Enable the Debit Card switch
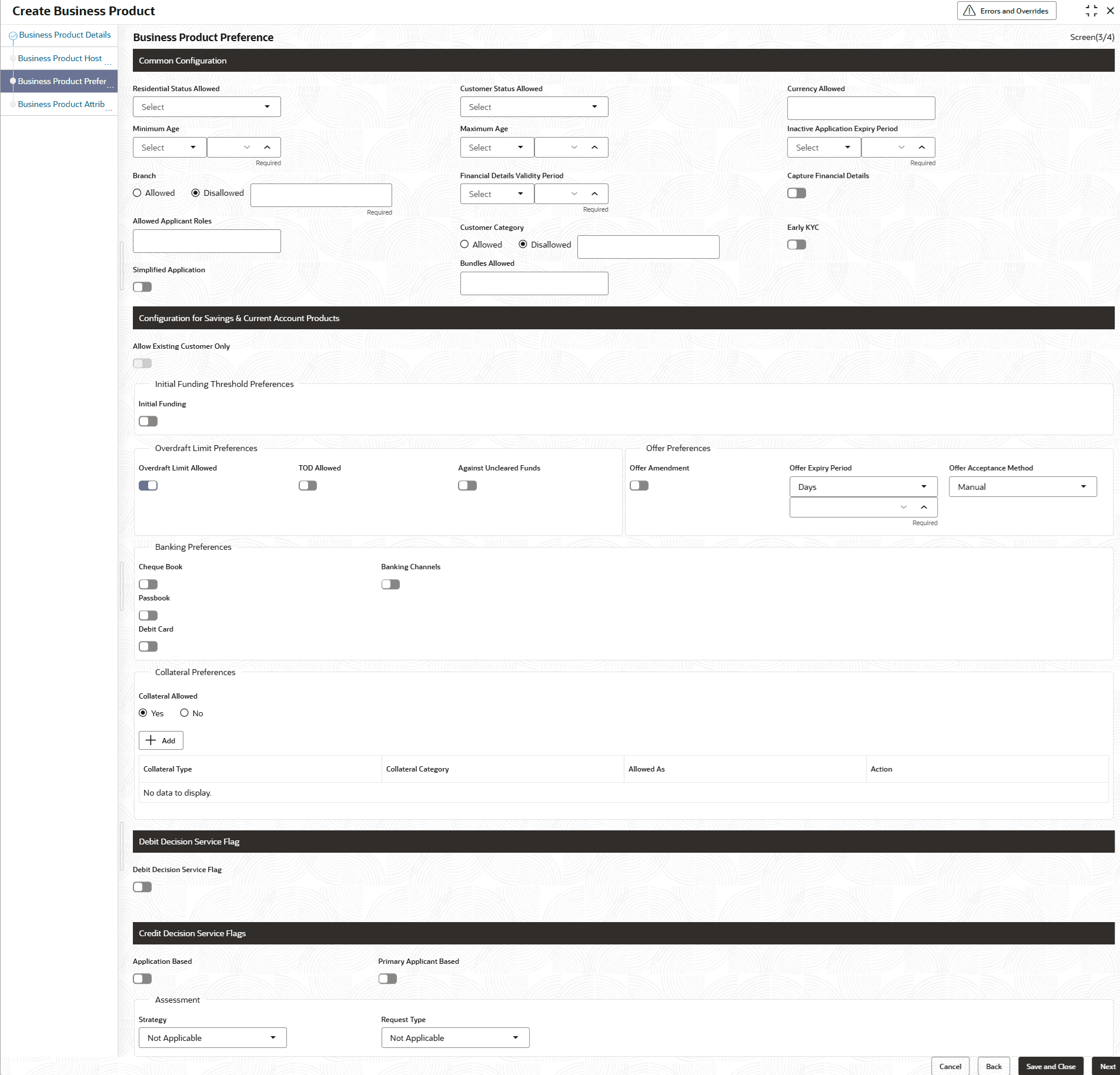The image size is (1120, 1075). pos(148,647)
